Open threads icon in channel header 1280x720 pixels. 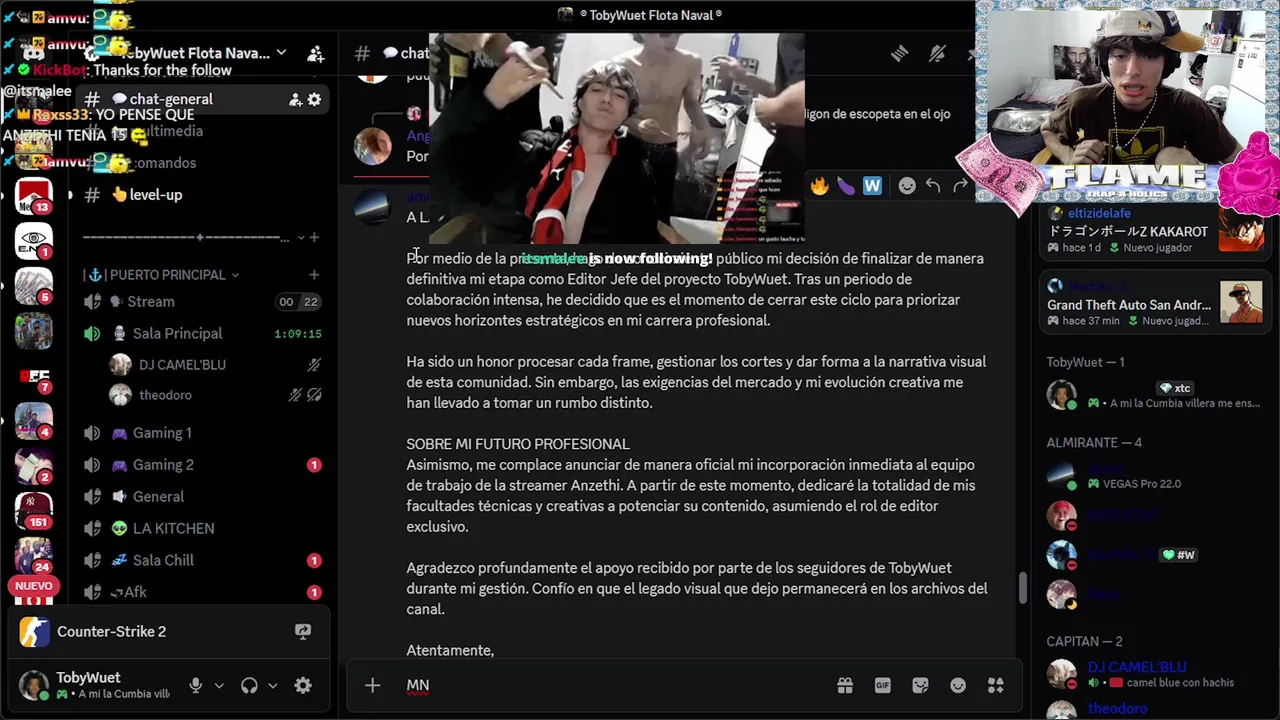tap(899, 53)
